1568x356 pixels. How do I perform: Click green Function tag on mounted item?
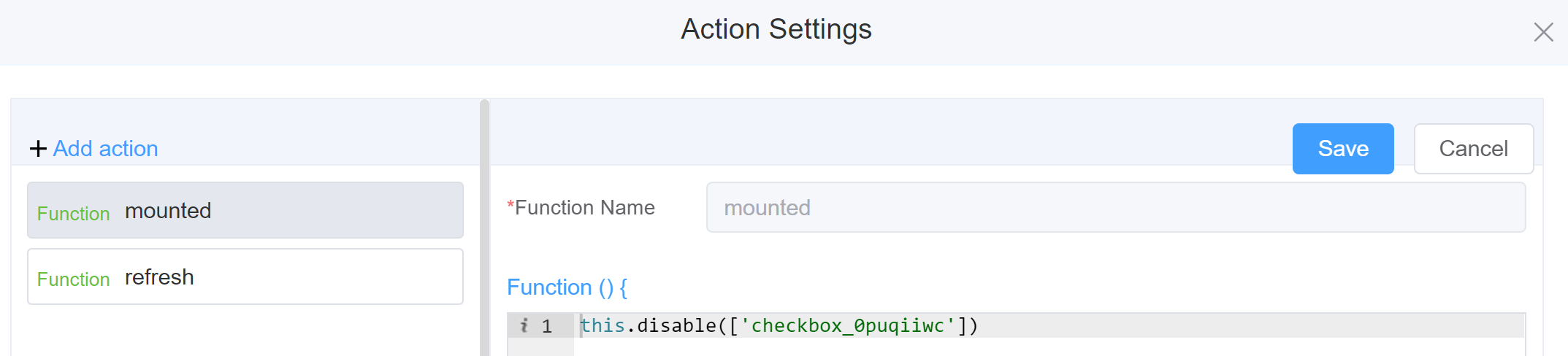point(73,214)
